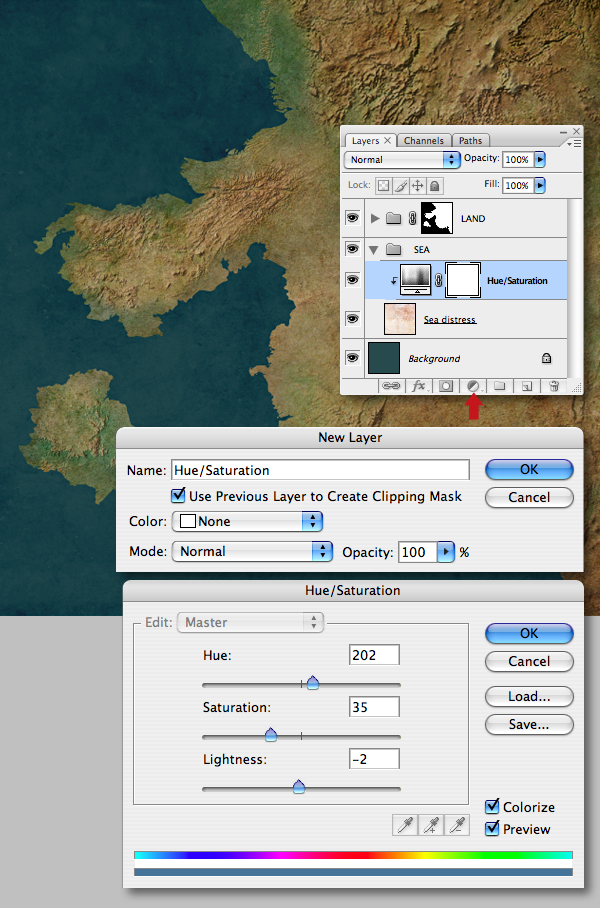Click the Lightness value field -2

[x=374, y=759]
